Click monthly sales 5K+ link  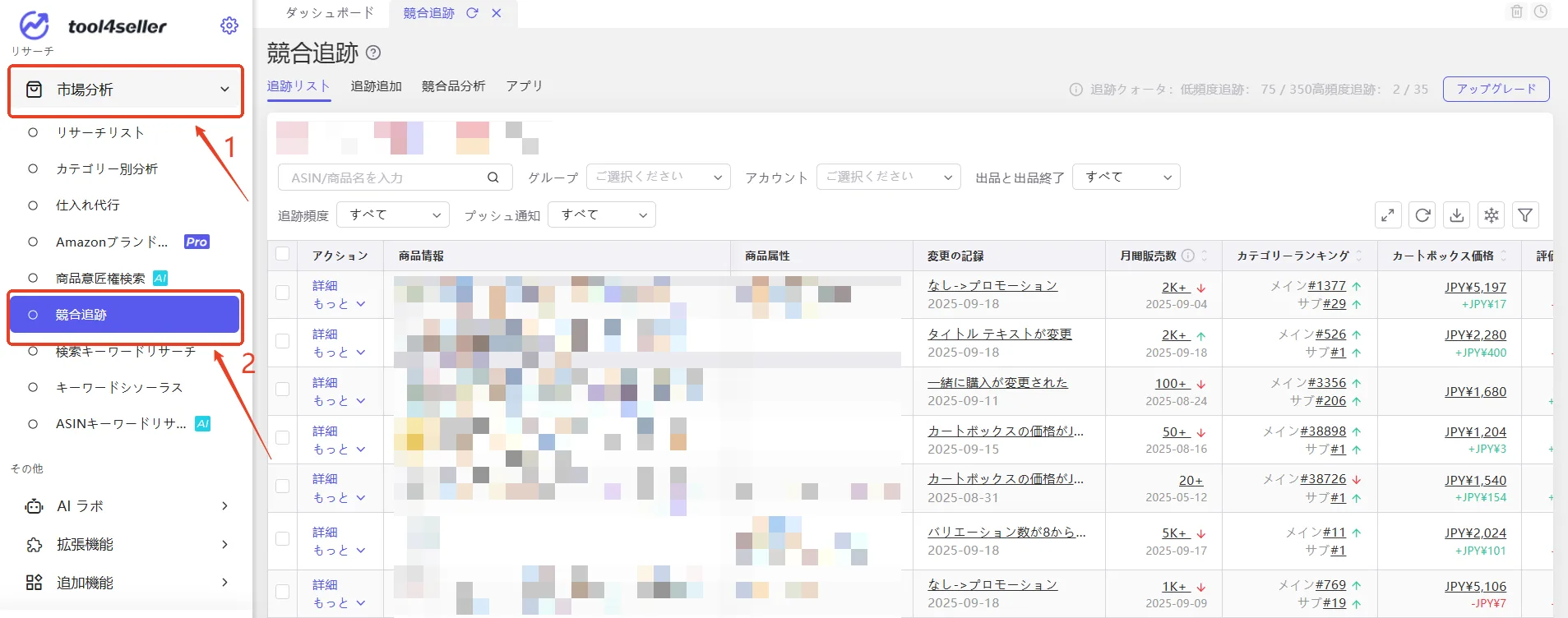point(1174,533)
